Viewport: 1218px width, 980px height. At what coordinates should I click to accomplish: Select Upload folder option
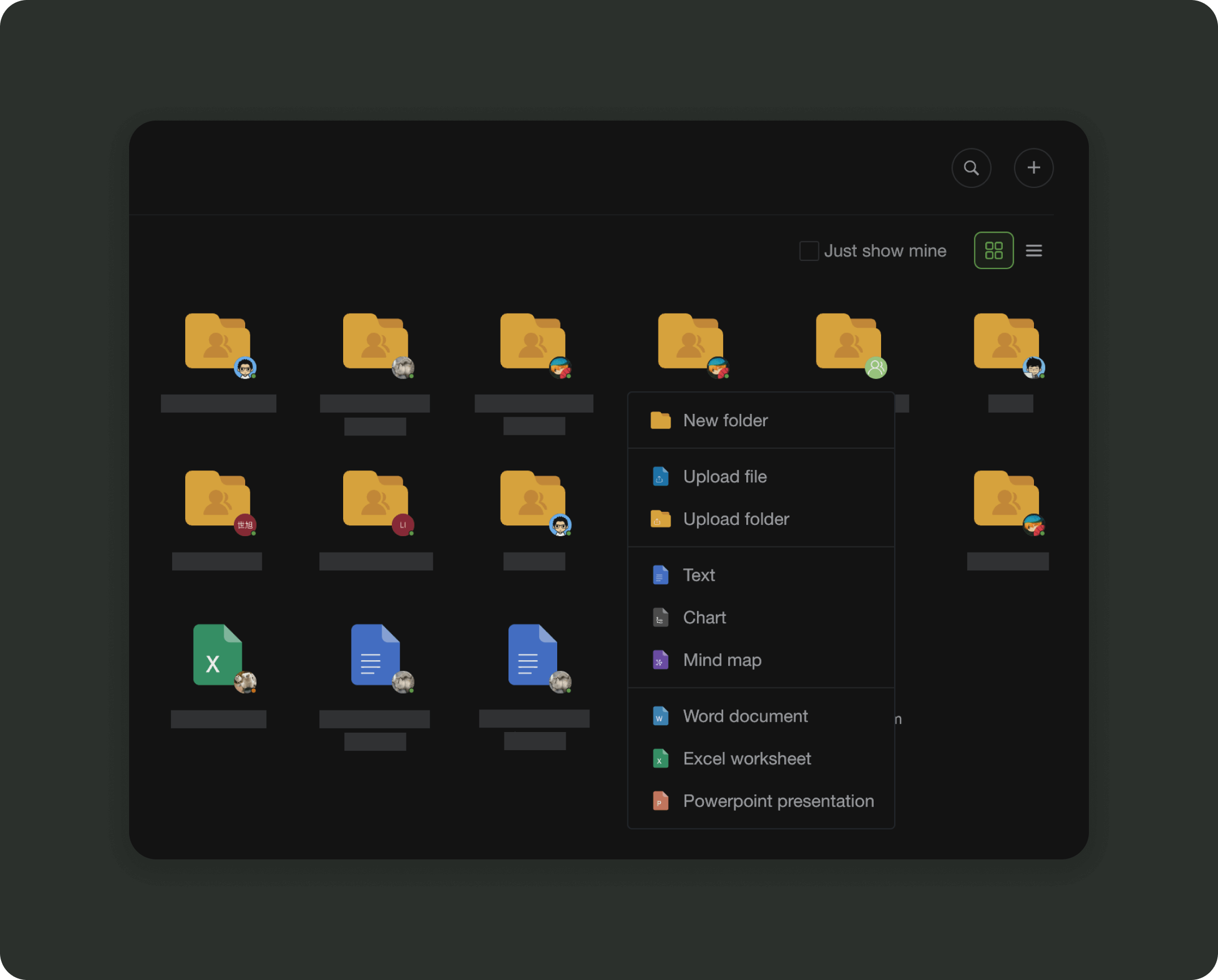point(736,519)
